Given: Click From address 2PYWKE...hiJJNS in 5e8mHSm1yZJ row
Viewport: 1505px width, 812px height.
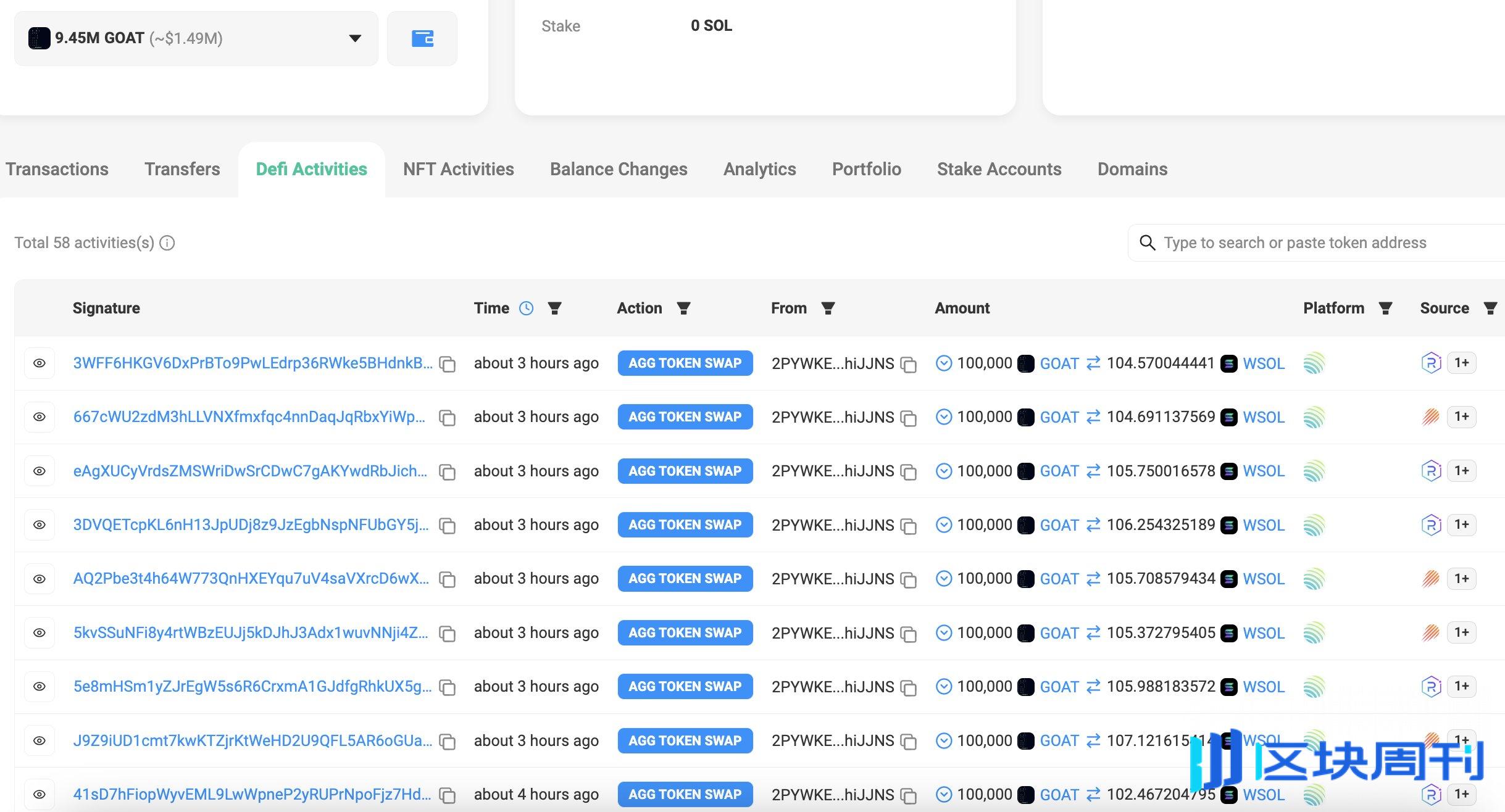Looking at the screenshot, I should pyautogui.click(x=833, y=686).
